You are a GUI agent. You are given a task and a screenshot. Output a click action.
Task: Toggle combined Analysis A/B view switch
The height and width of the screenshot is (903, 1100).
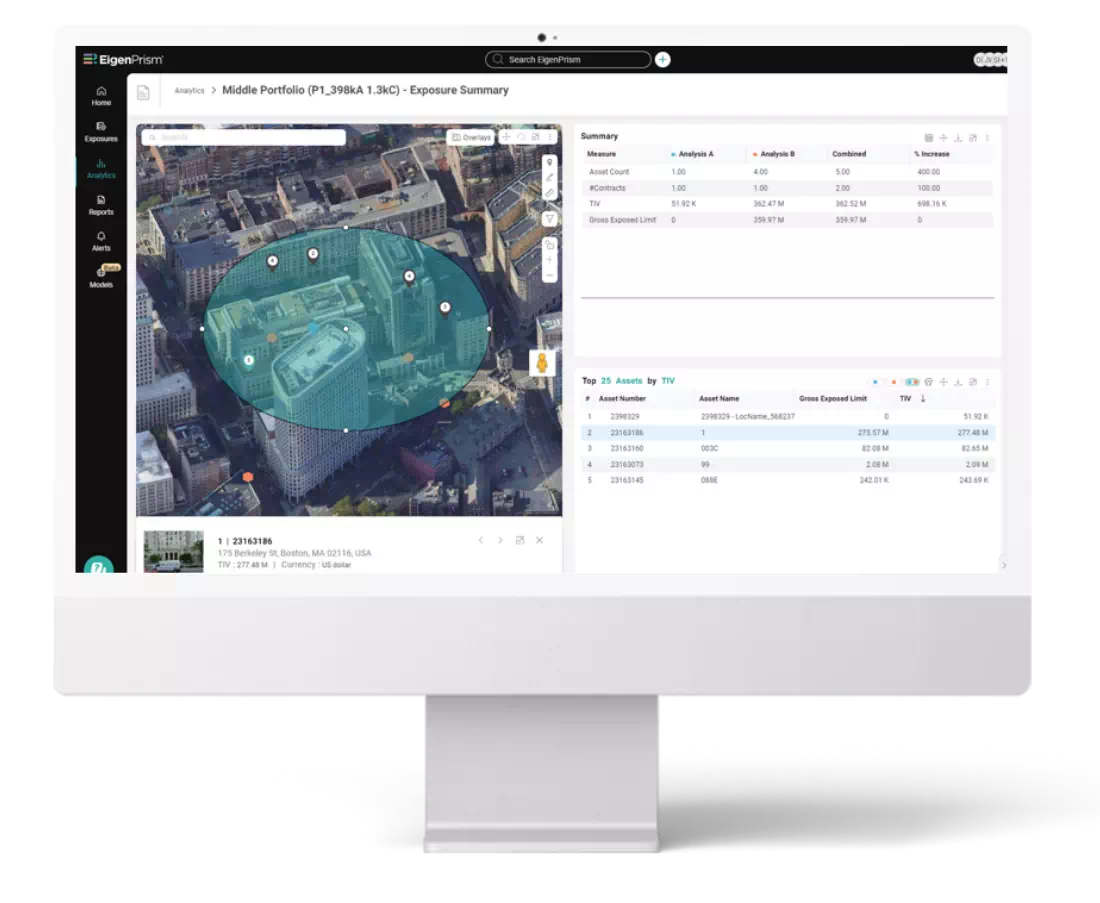coord(911,382)
